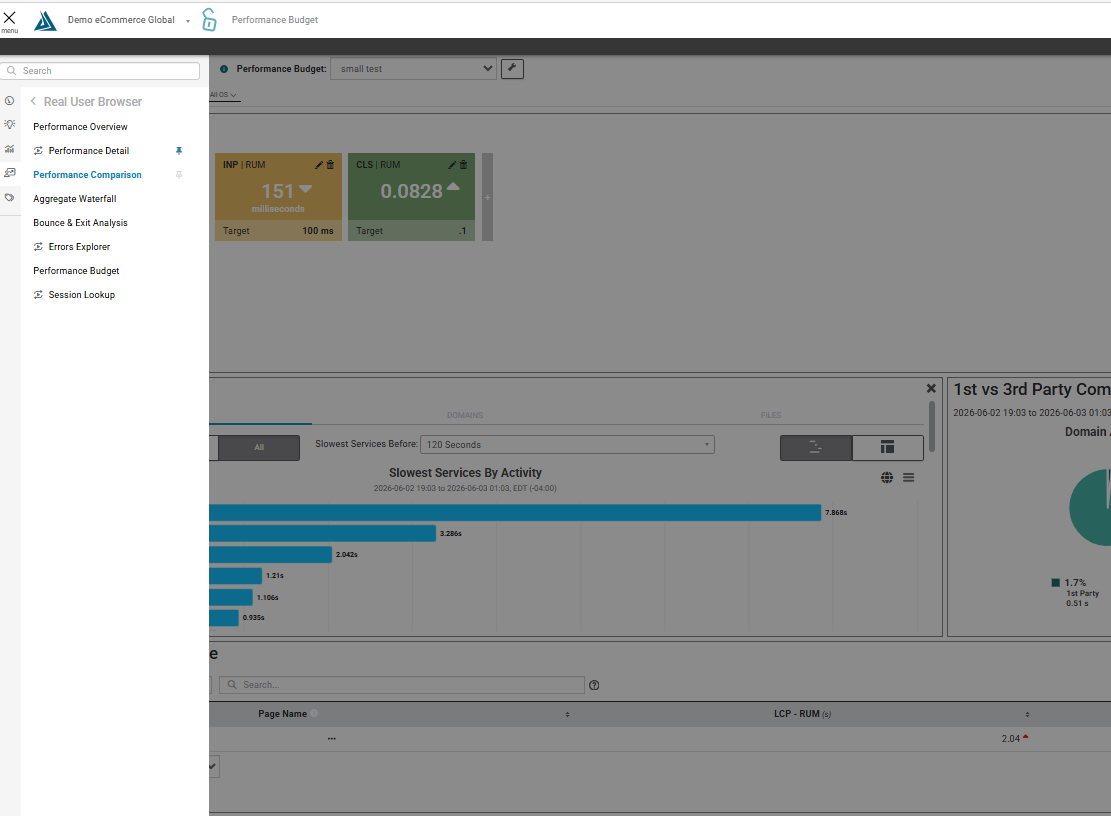Open Session Lookup menu item
Image resolution: width=1111 pixels, height=816 pixels.
point(81,295)
